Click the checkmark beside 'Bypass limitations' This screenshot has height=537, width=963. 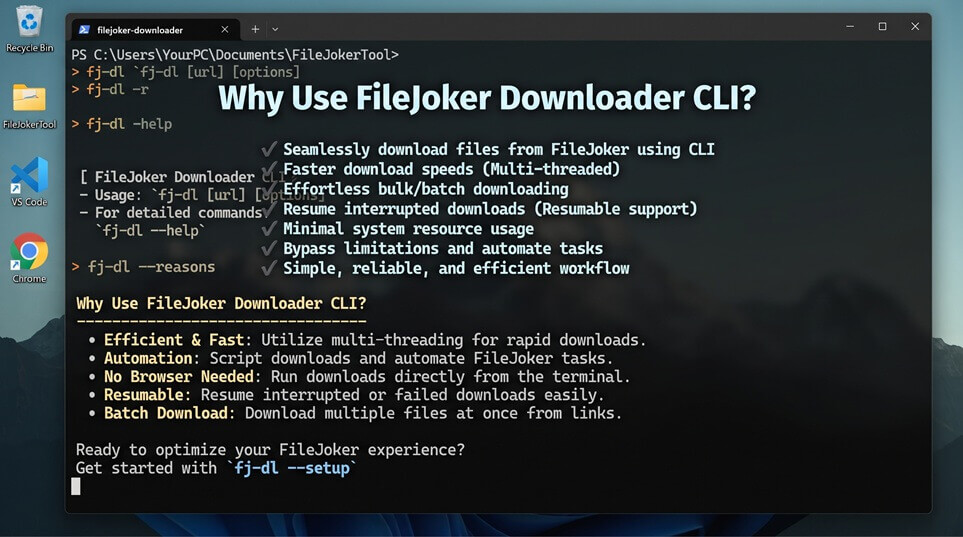coord(269,248)
